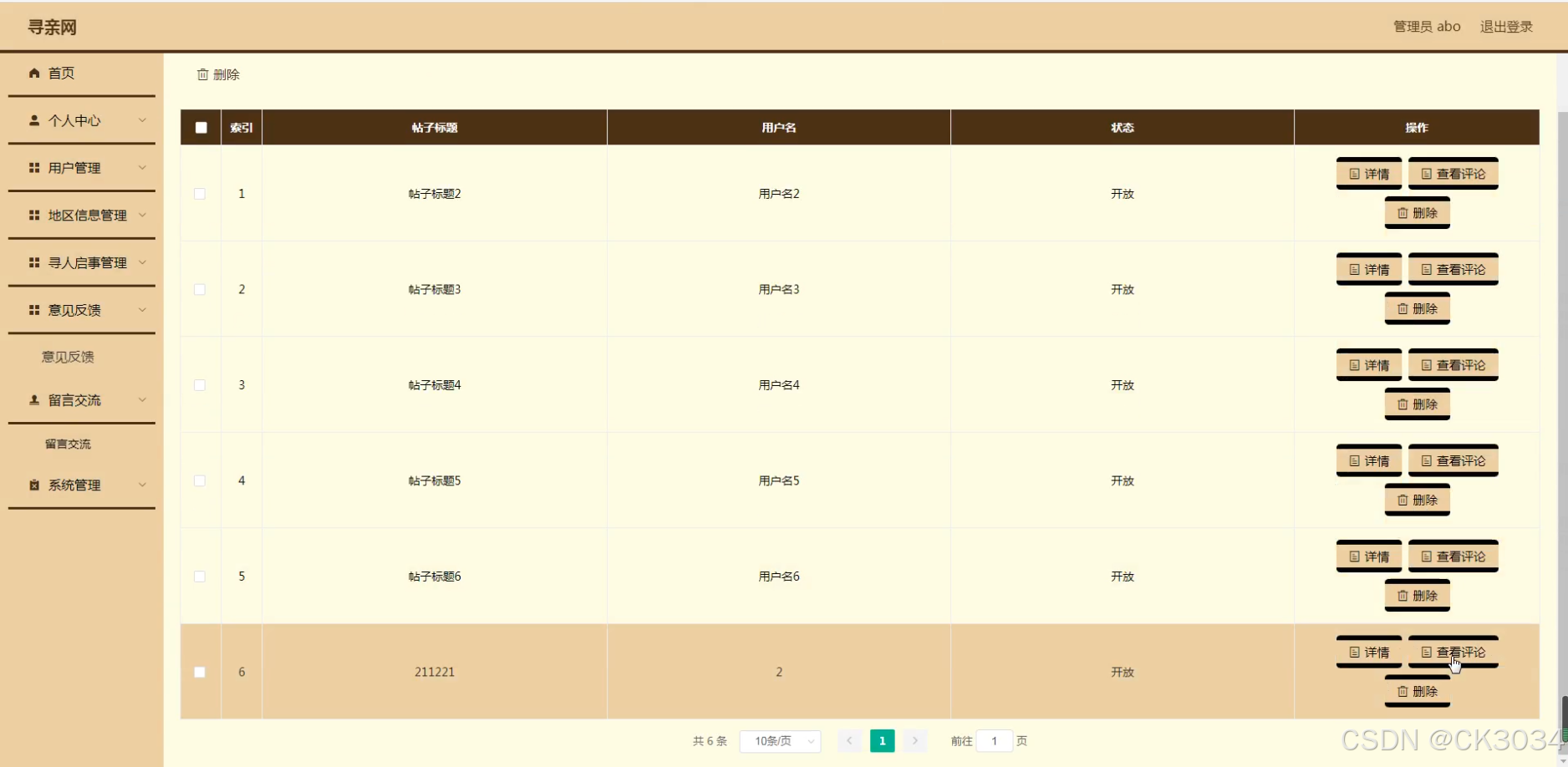
Task: Click the 查看评论 icon for 帖子标题5
Action: coord(1427,461)
